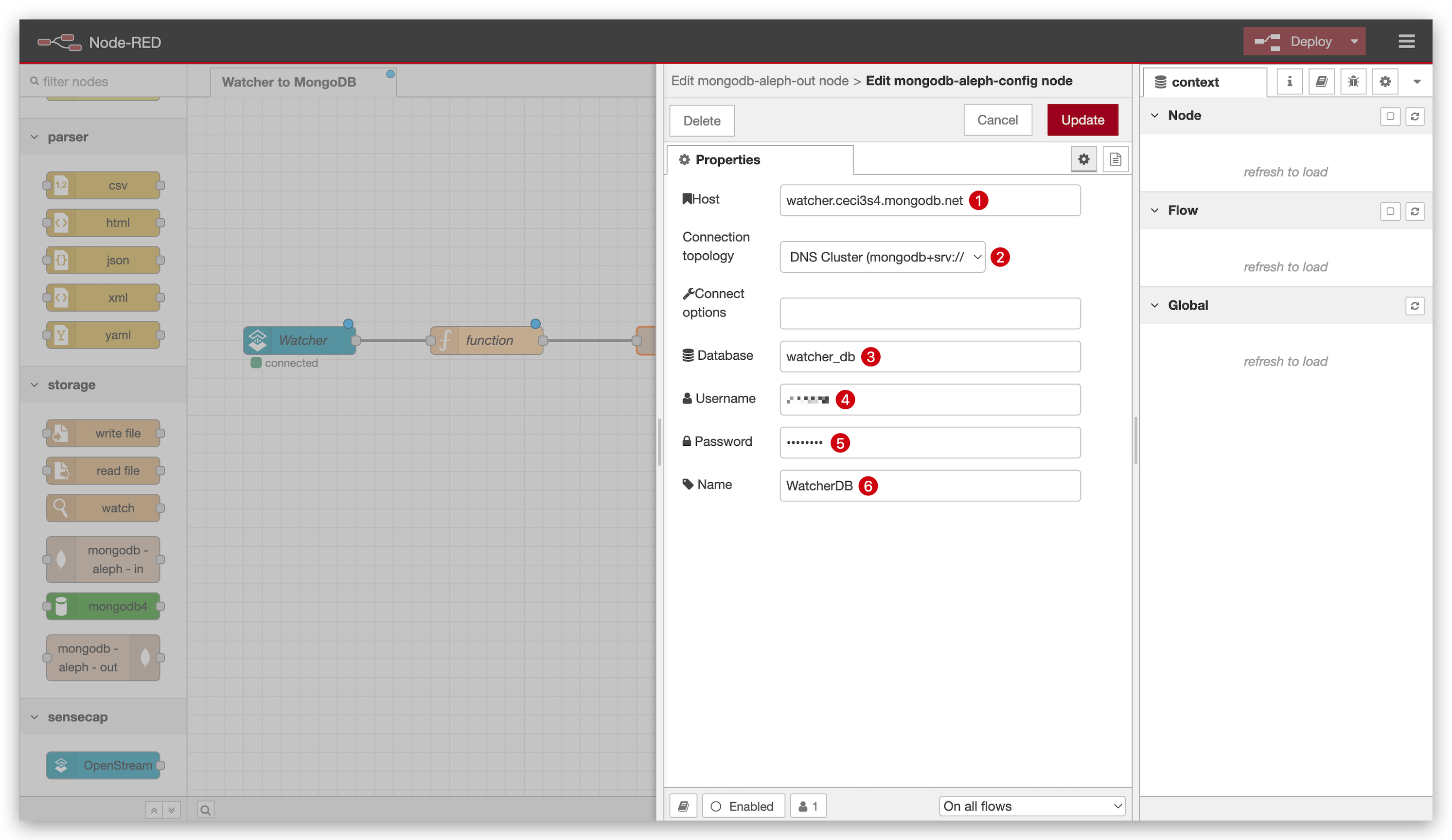Open the info sidebar tab icon
This screenshot has height=840, width=1452.
tap(1290, 82)
